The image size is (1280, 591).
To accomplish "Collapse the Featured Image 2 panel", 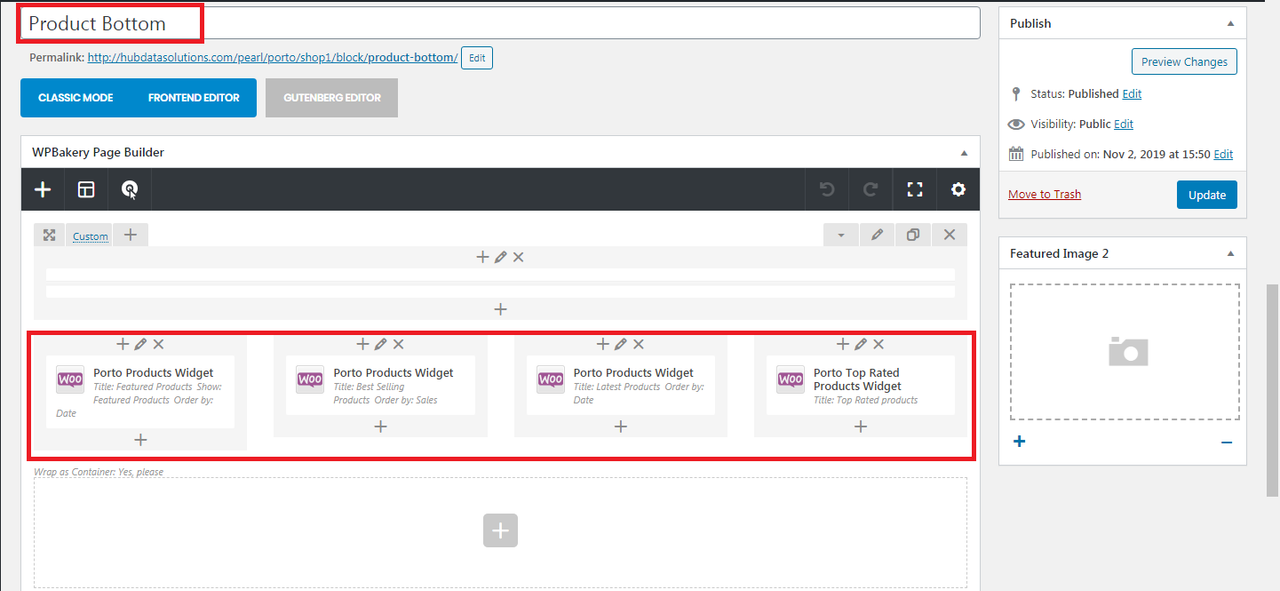I will tap(1229, 254).
